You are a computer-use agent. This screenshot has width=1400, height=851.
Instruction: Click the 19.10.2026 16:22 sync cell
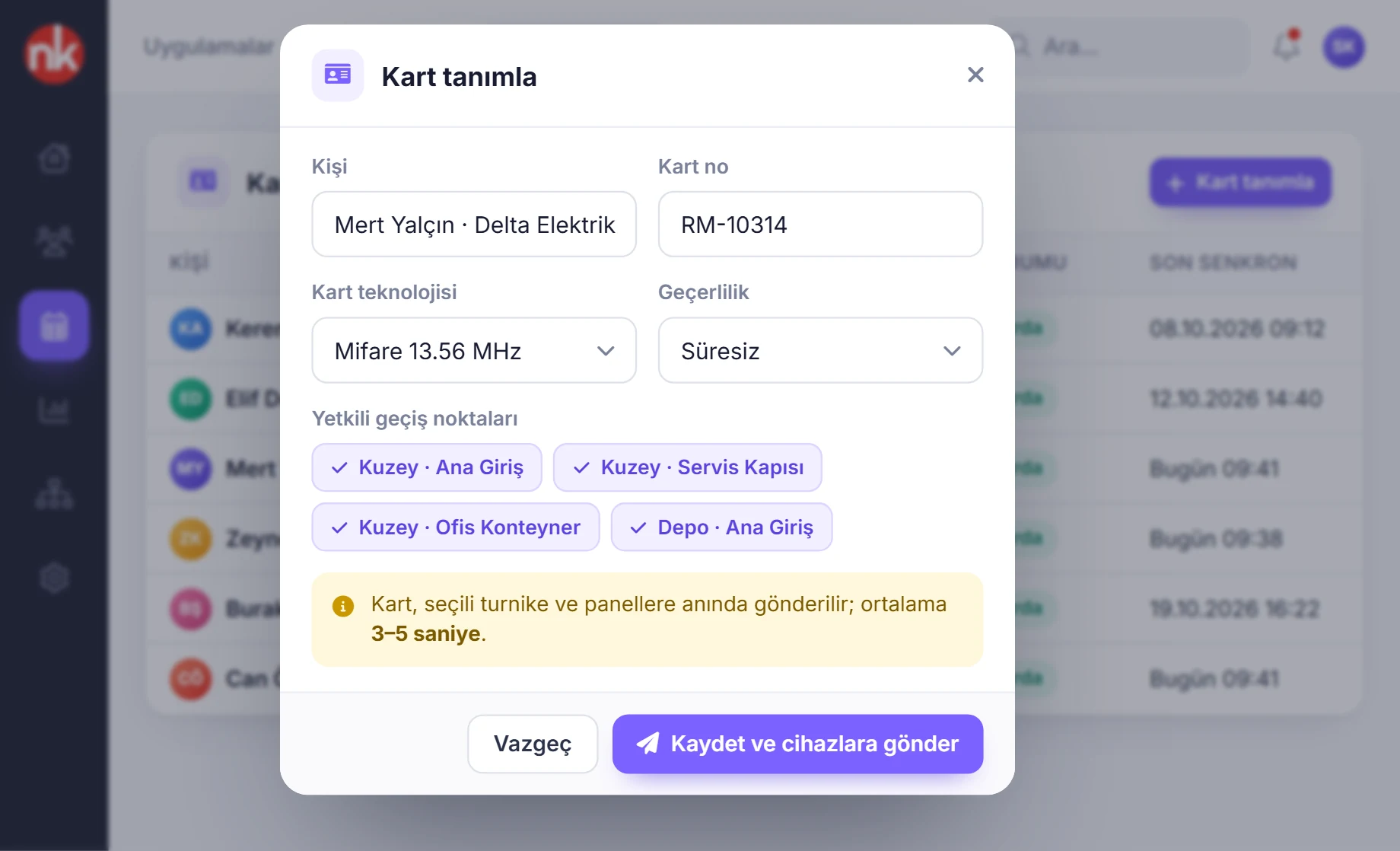1234,609
